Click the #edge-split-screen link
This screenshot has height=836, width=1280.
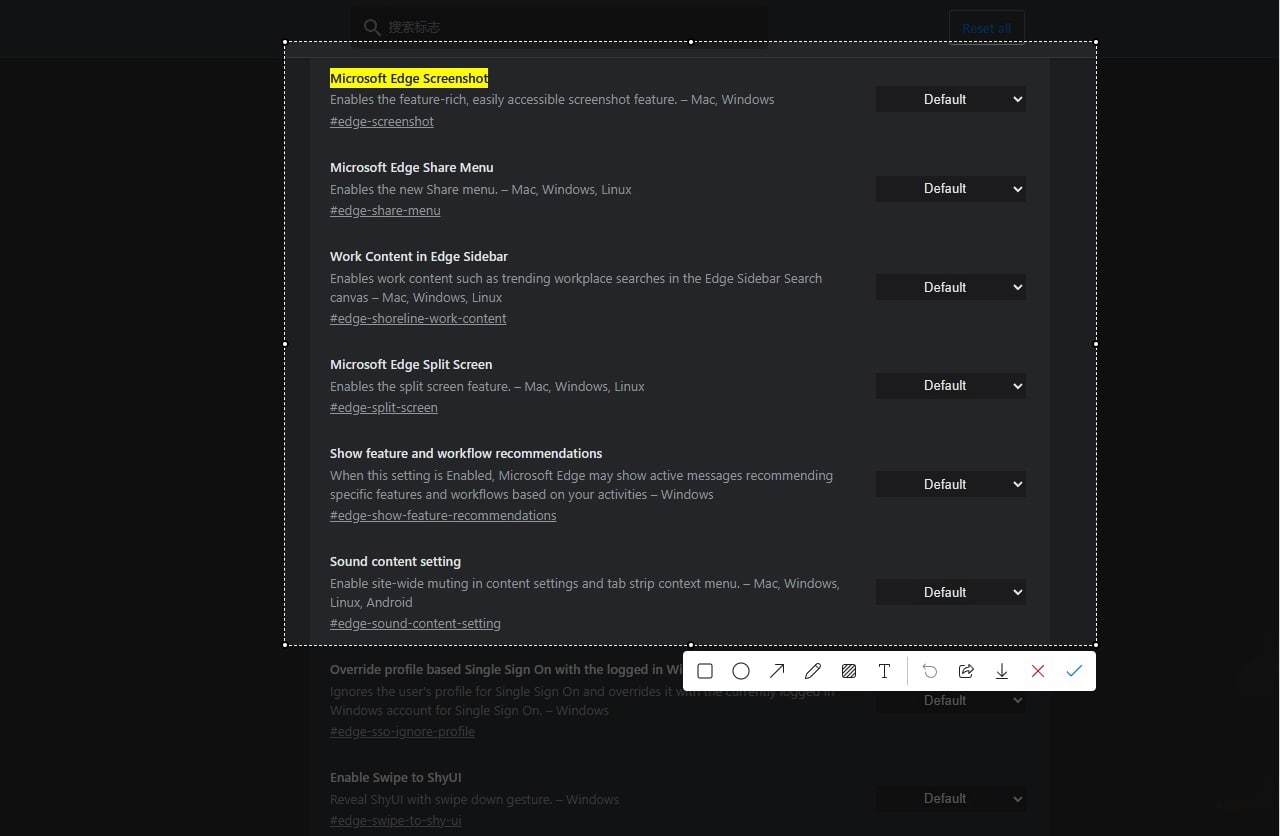point(384,407)
